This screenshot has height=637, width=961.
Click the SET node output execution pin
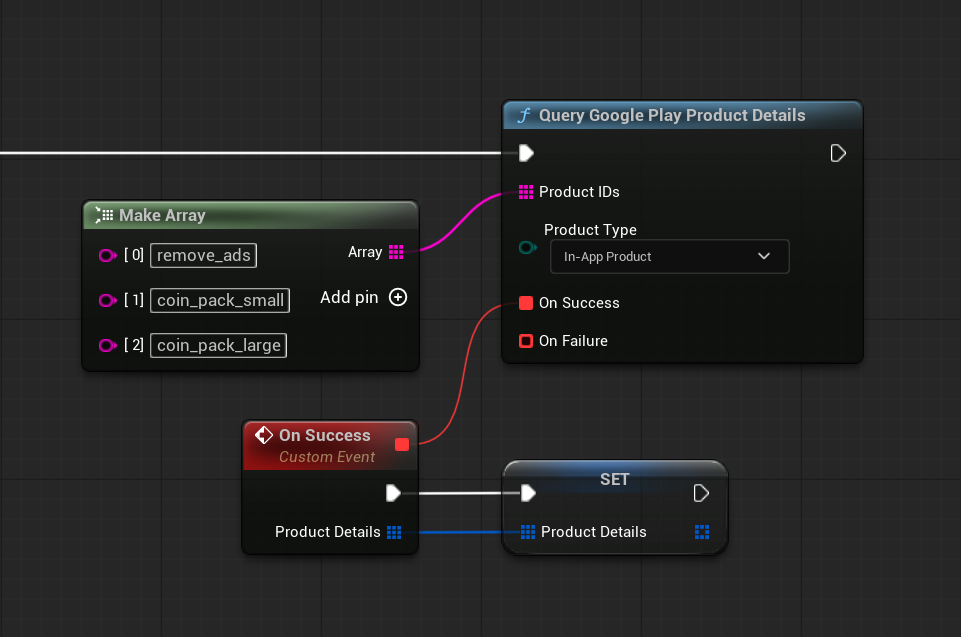click(x=701, y=493)
